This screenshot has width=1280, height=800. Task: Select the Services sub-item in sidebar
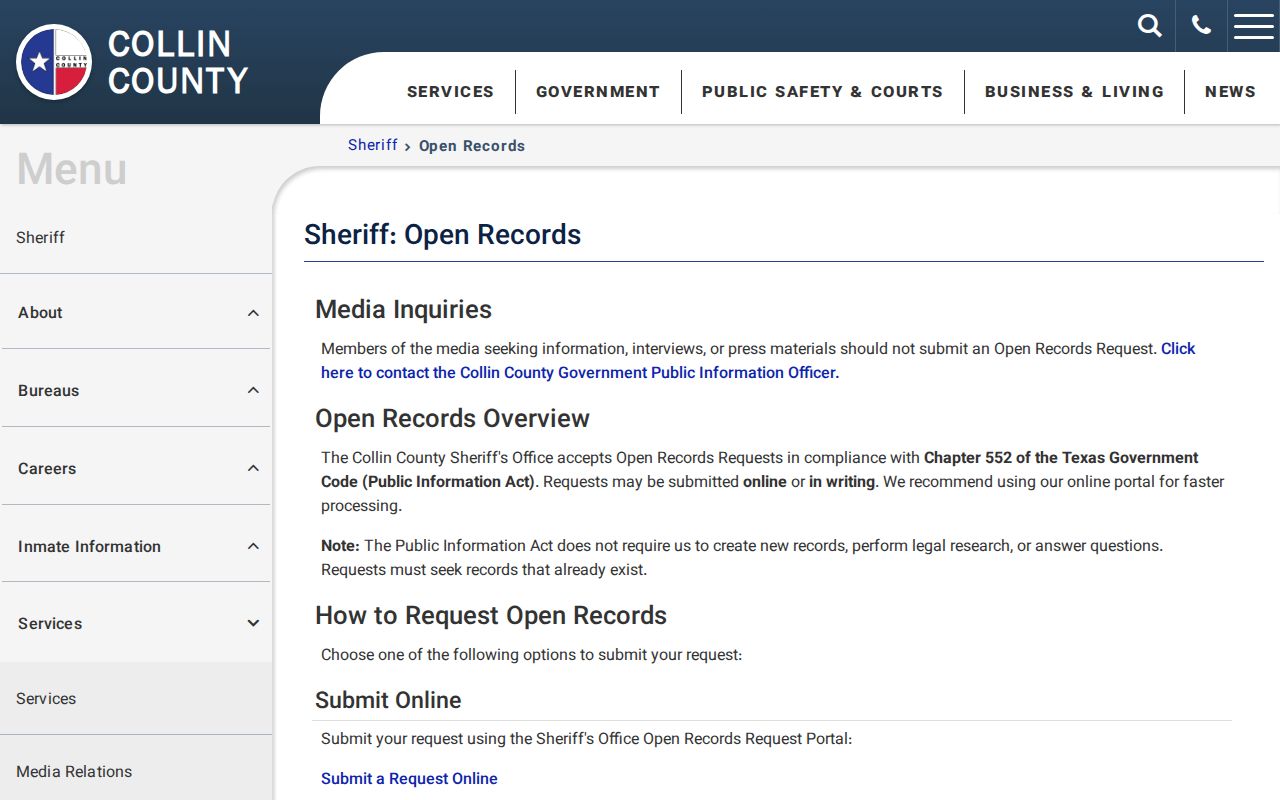46,698
